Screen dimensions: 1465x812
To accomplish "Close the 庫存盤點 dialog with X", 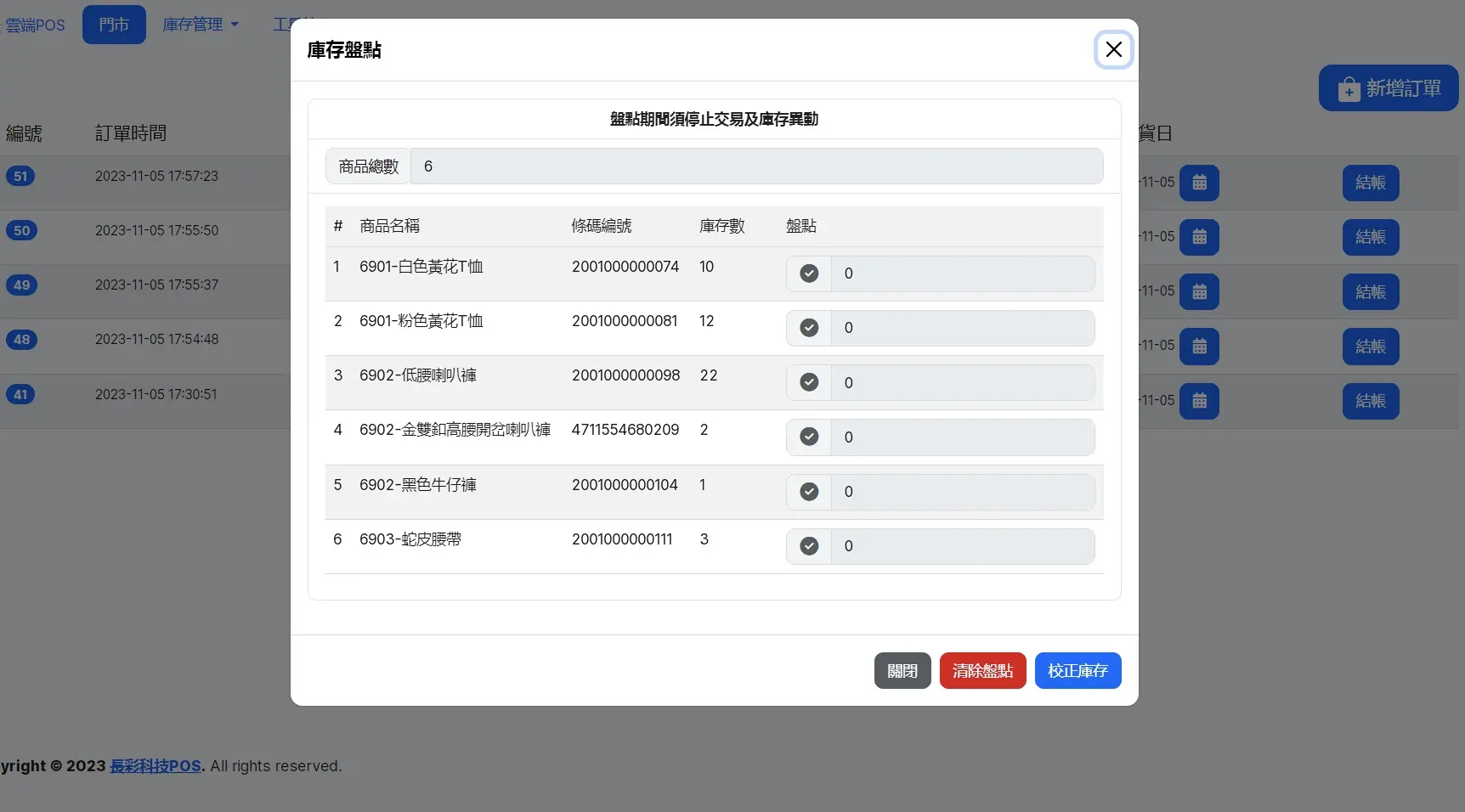I will (x=1113, y=49).
